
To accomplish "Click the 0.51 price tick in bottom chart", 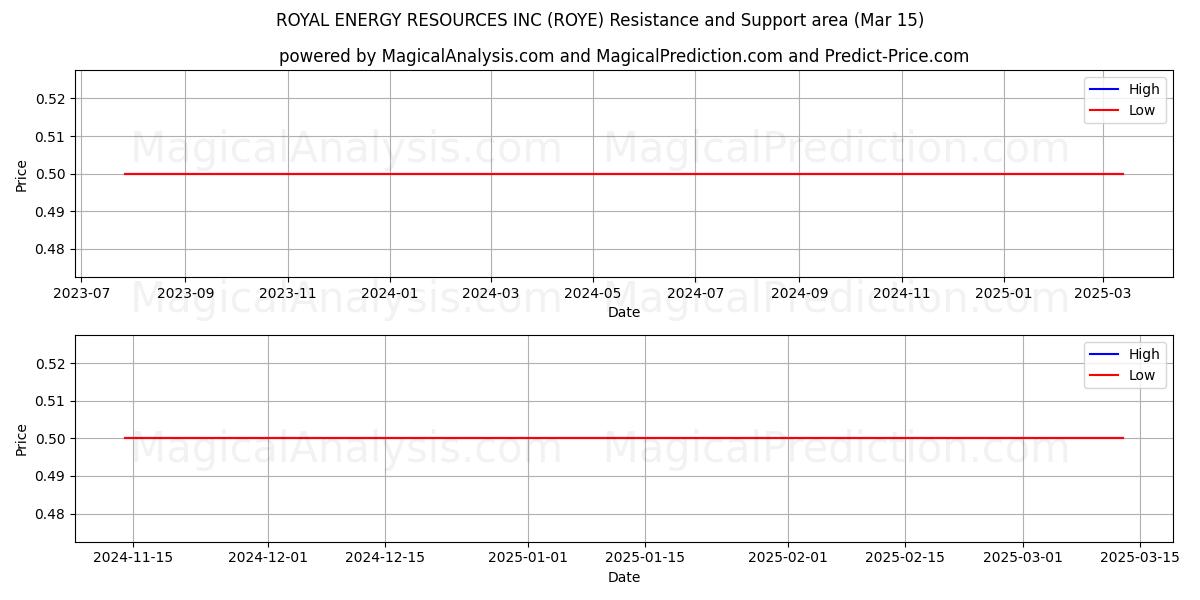I will tap(51, 401).
